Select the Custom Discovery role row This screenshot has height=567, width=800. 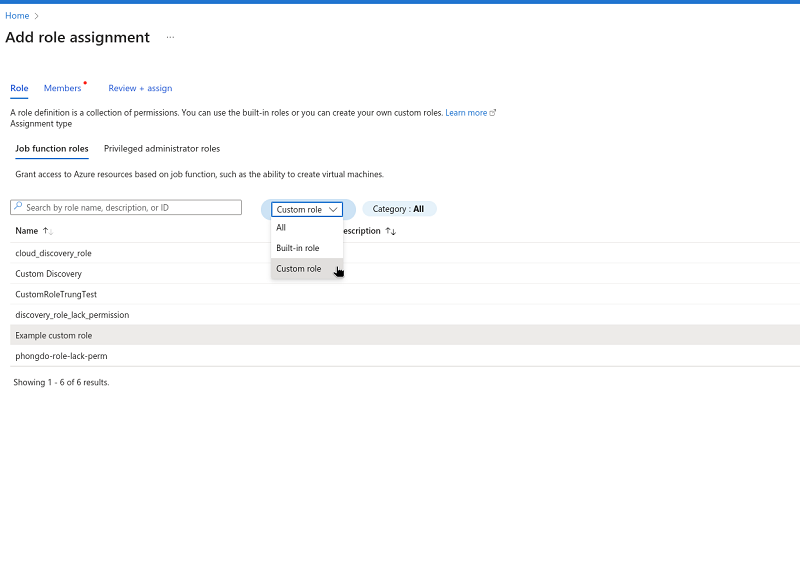click(x=49, y=274)
